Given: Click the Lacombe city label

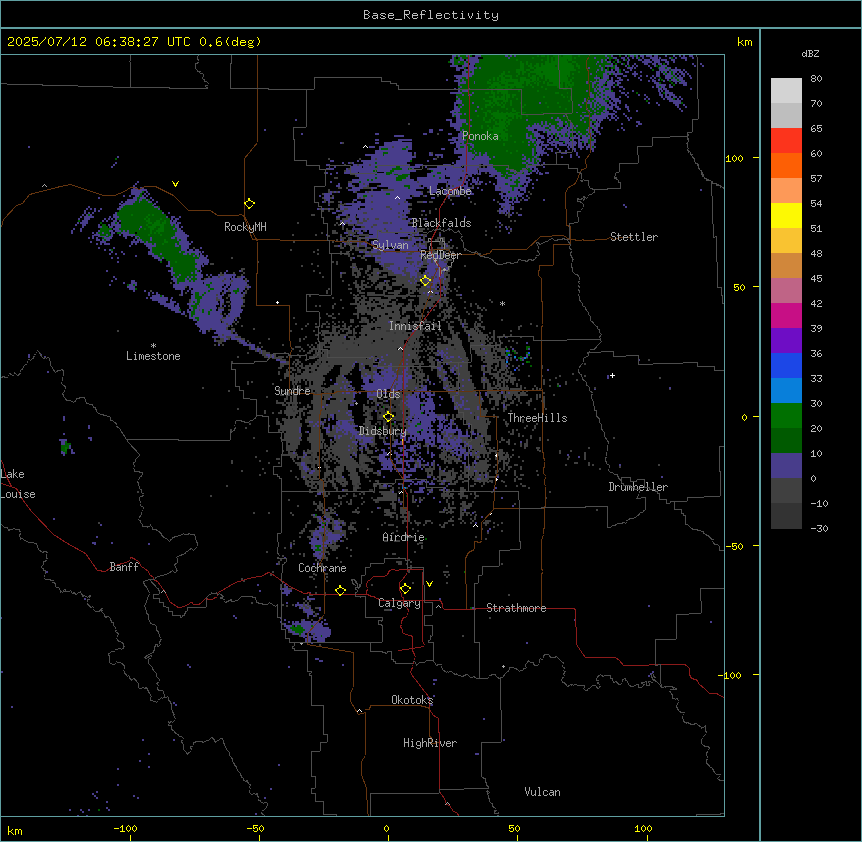Looking at the screenshot, I should point(450,191).
